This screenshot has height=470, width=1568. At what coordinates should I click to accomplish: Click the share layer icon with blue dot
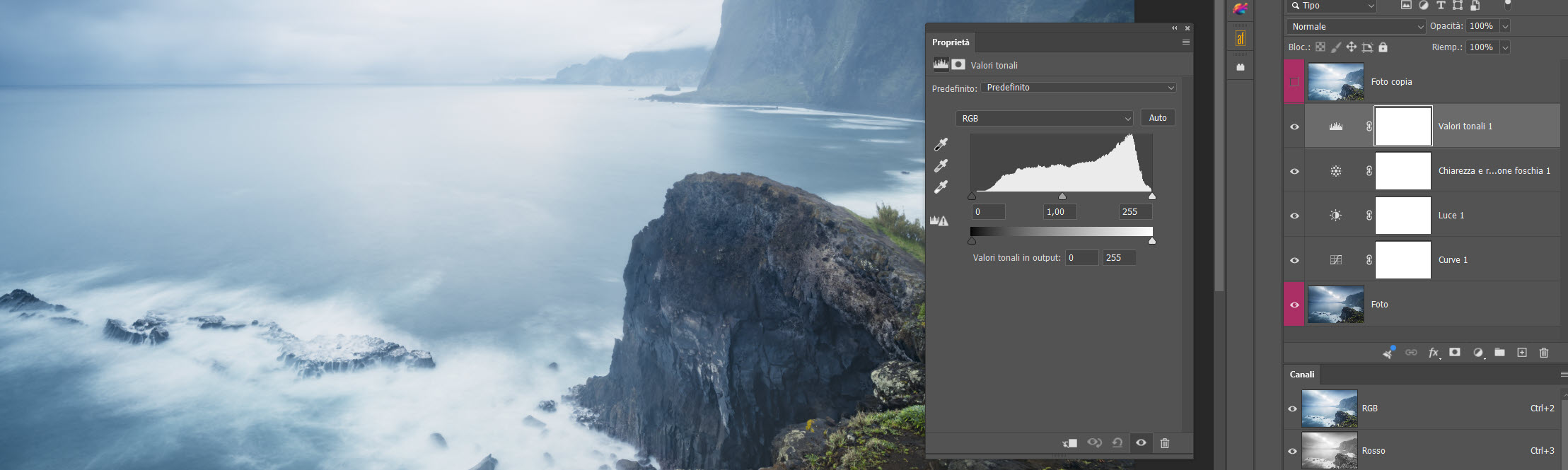click(x=1389, y=352)
